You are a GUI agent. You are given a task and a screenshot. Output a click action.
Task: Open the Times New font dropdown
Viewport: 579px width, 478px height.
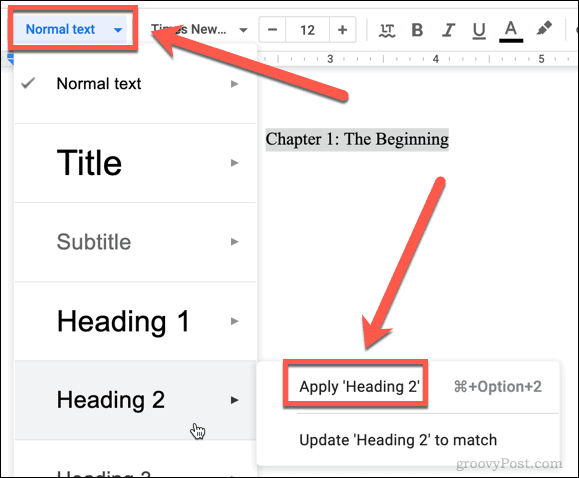(x=199, y=30)
